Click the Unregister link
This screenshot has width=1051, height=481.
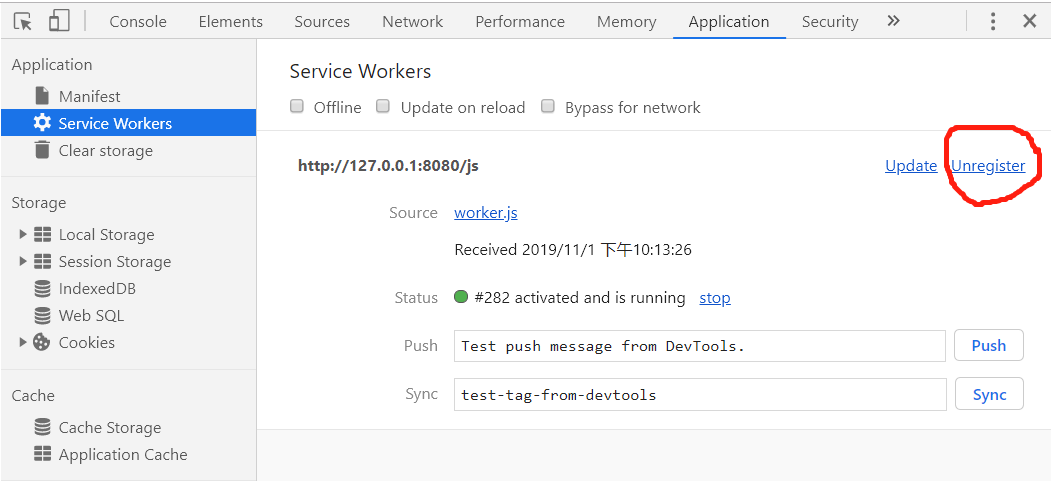coord(988,165)
